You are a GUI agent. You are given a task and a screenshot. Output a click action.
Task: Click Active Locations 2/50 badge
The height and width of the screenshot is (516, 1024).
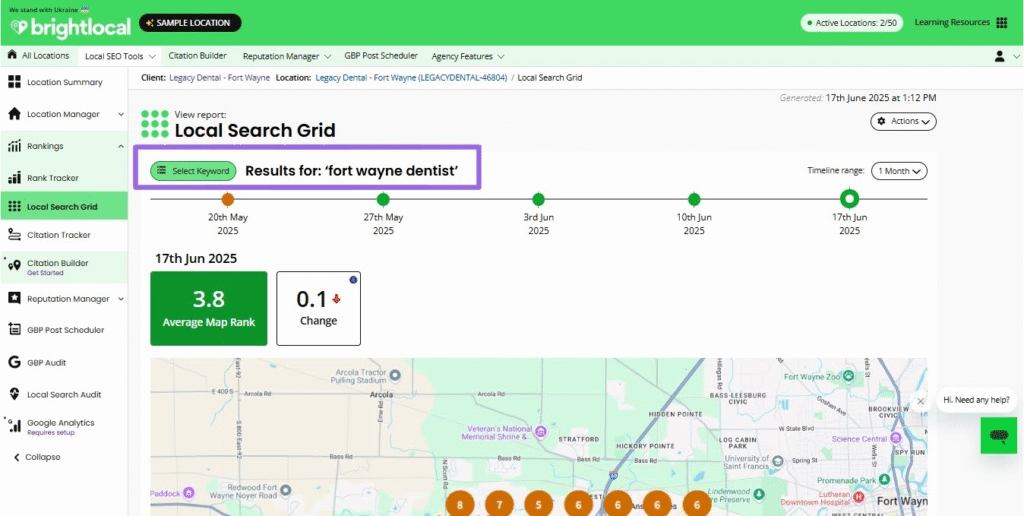851,23
